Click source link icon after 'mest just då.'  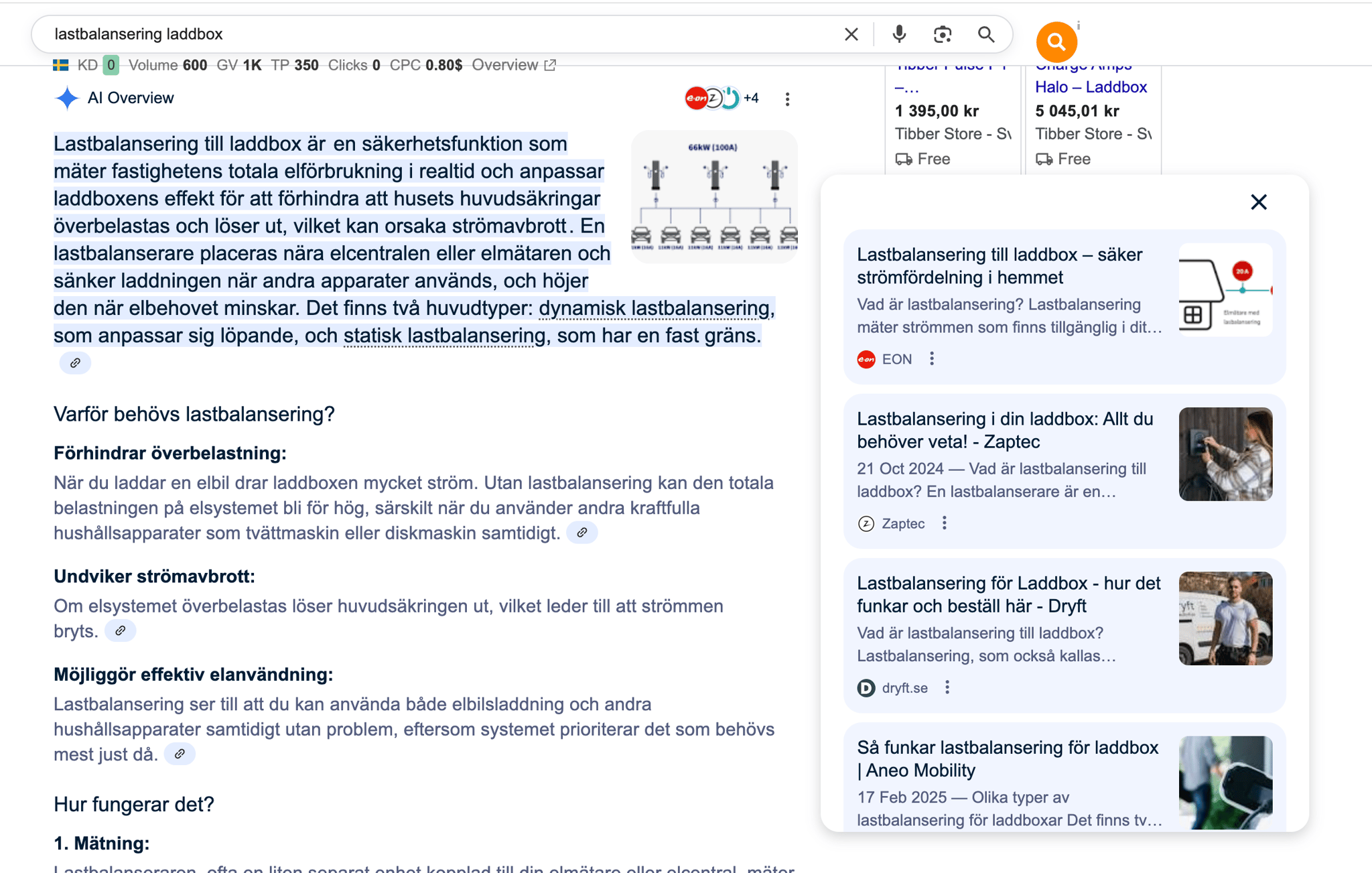(180, 754)
